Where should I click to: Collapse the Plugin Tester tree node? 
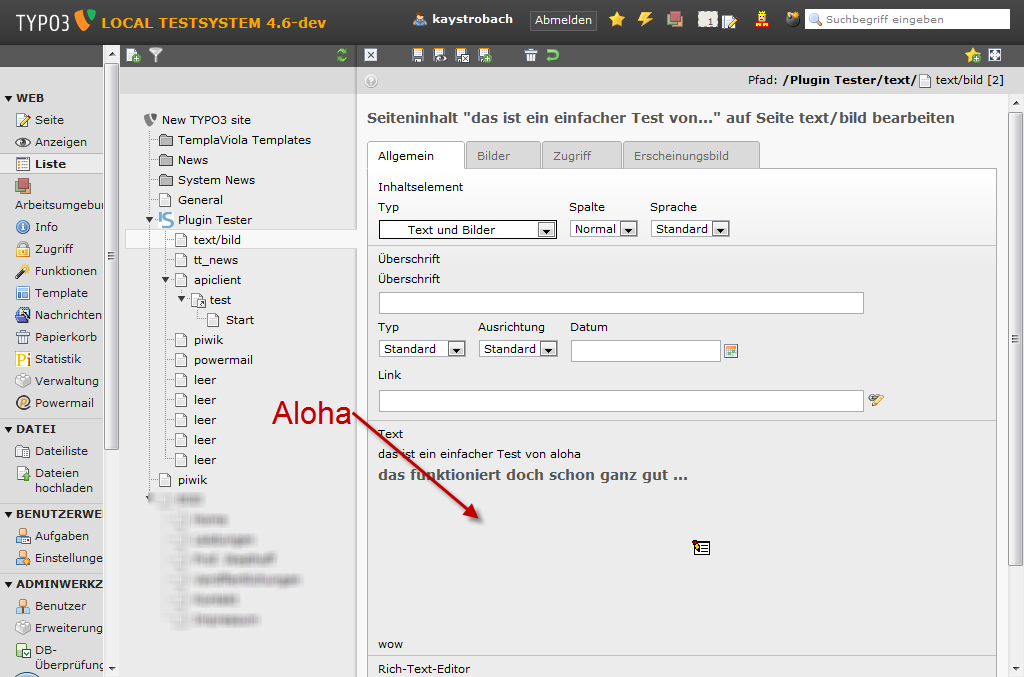coord(150,220)
